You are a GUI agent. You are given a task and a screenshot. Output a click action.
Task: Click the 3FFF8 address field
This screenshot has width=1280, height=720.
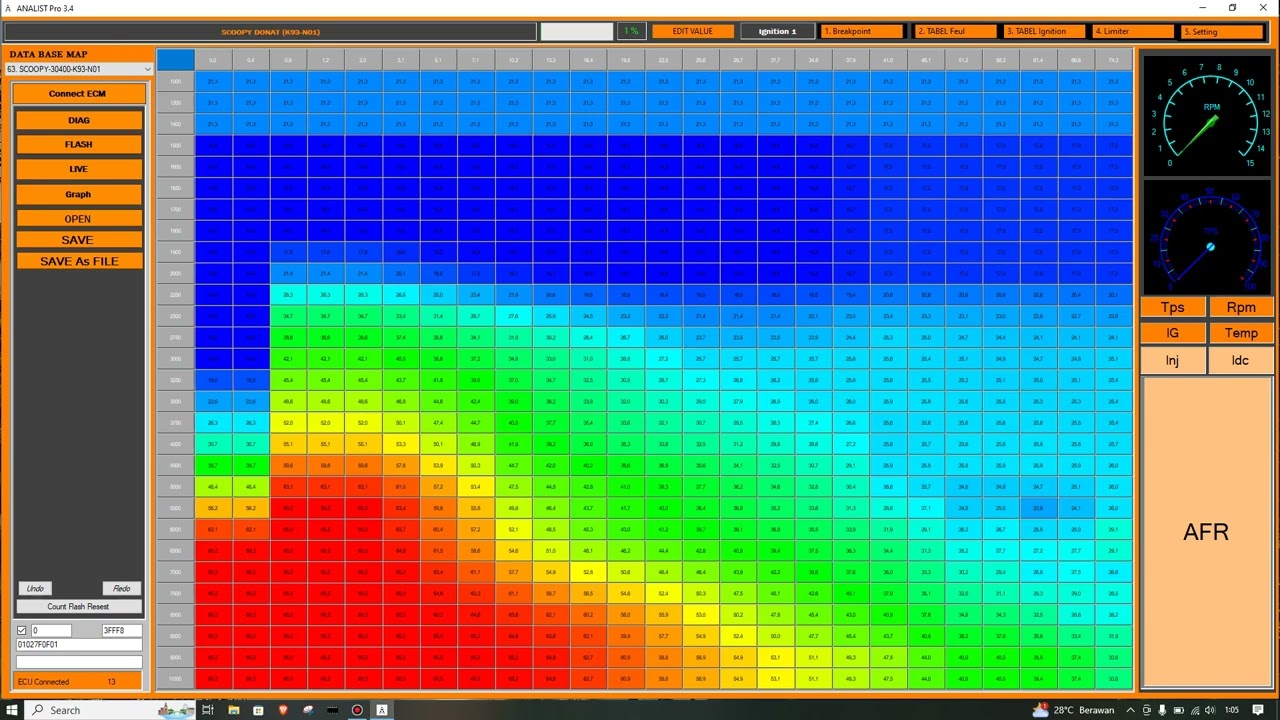click(121, 631)
